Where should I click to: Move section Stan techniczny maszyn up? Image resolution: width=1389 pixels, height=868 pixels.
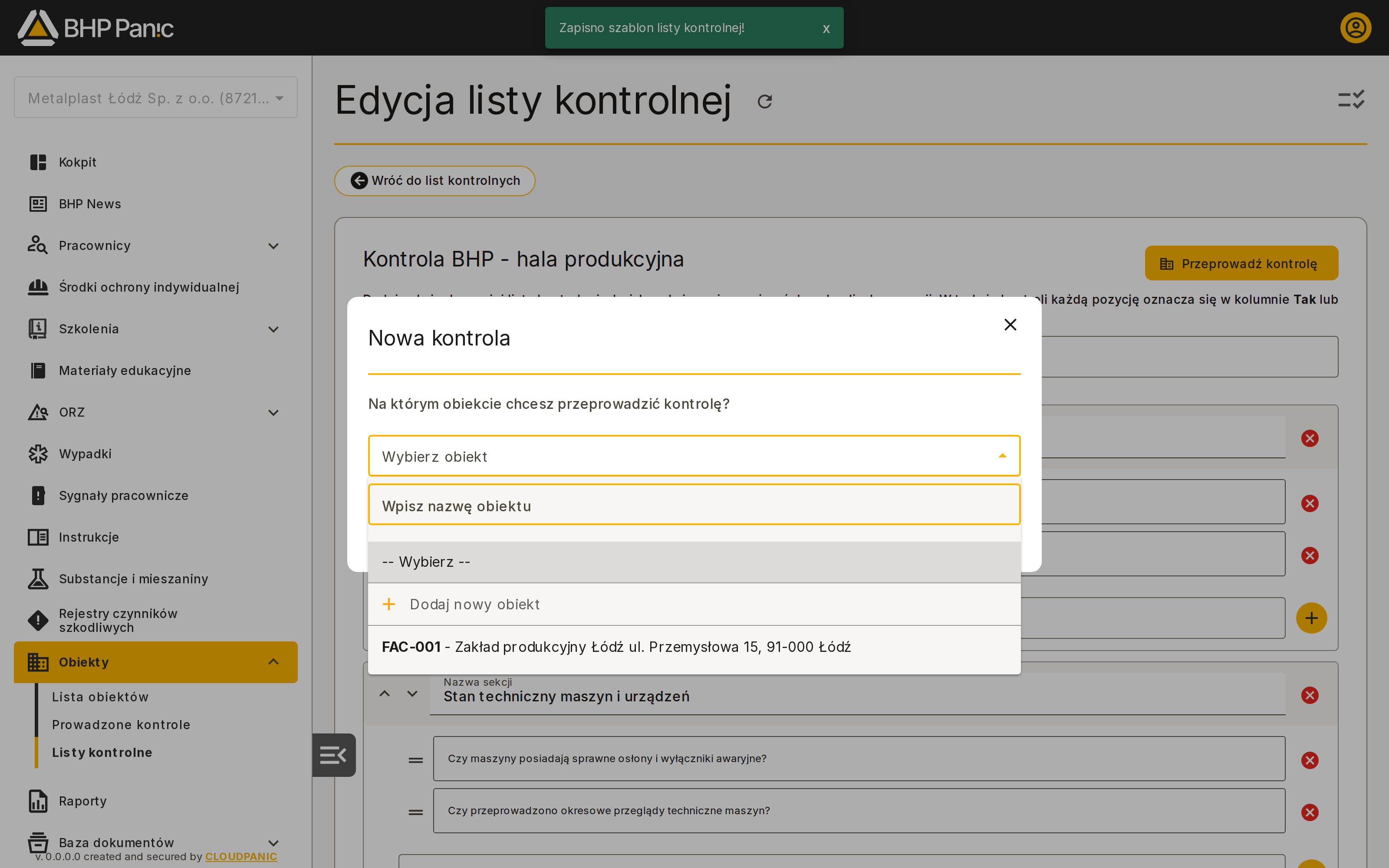tap(385, 694)
